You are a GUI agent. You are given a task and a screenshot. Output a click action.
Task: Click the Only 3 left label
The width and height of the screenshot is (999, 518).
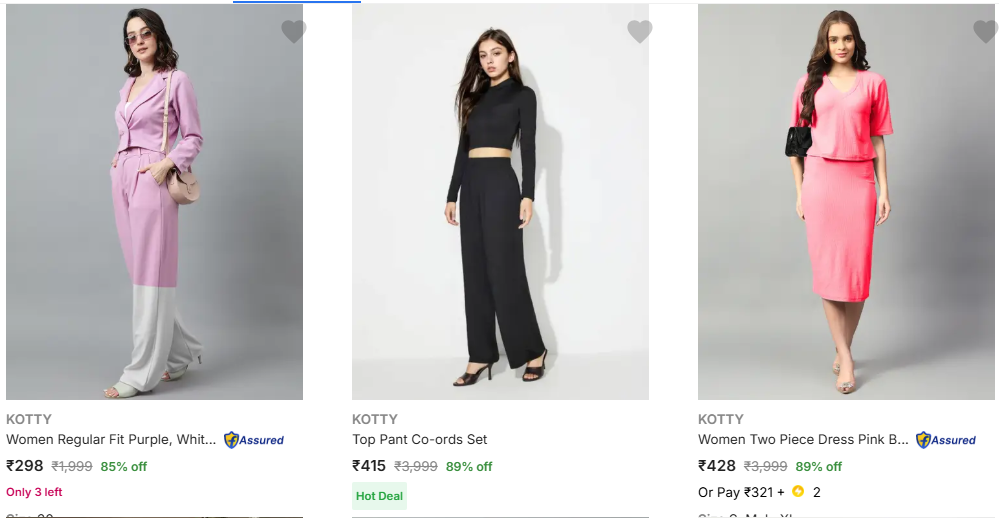pos(34,492)
